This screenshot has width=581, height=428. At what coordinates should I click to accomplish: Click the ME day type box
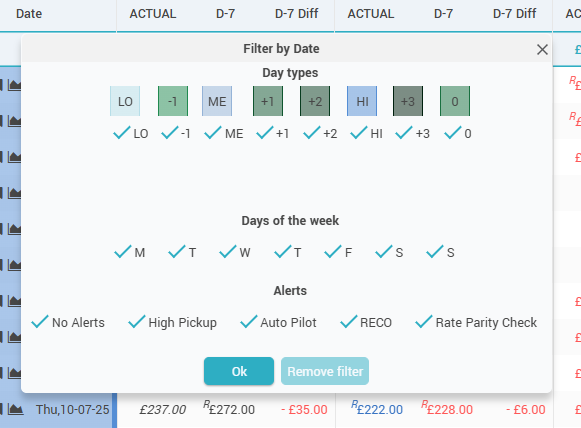(x=217, y=101)
